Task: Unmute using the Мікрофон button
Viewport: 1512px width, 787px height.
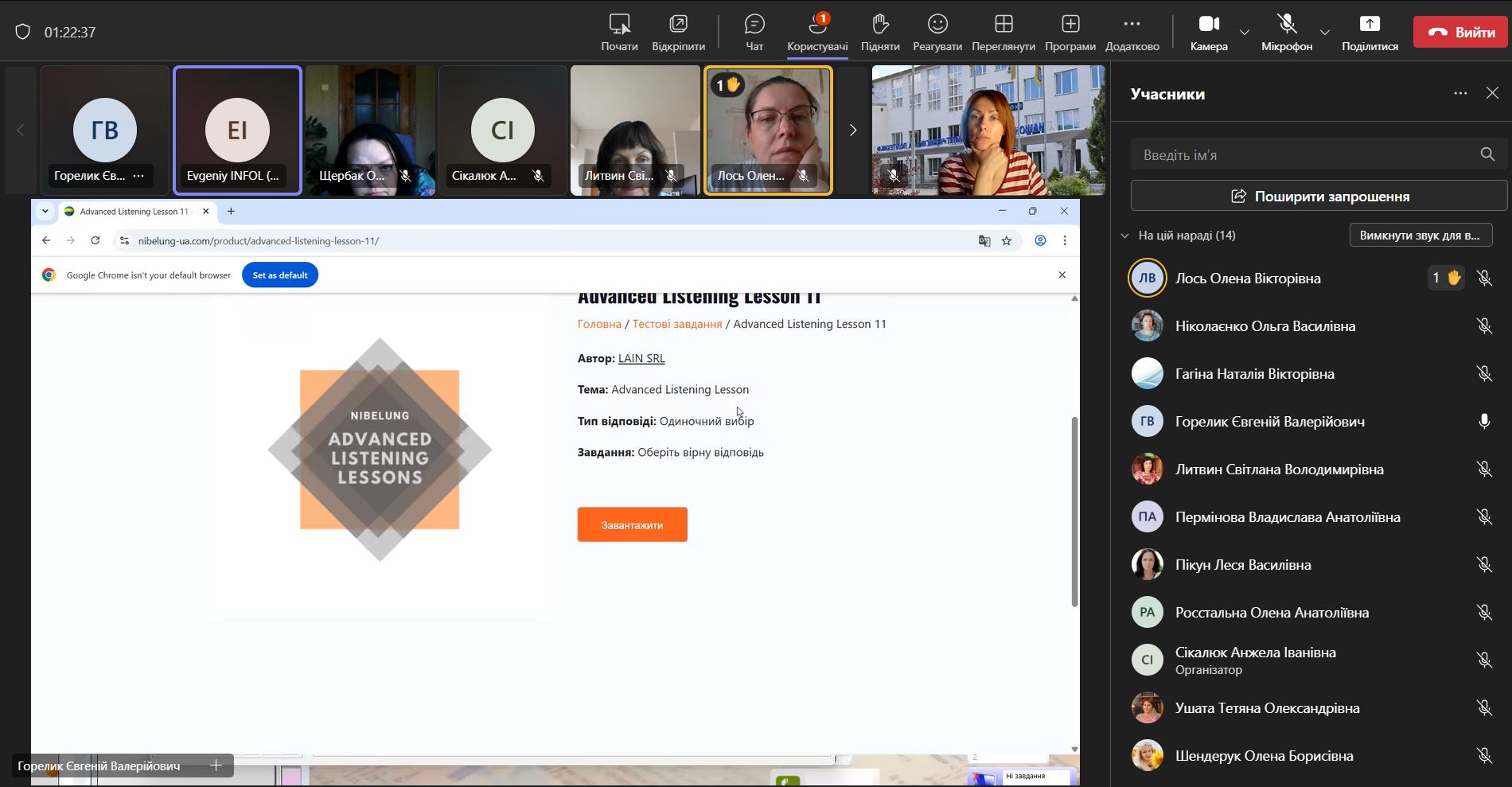Action: (x=1286, y=32)
